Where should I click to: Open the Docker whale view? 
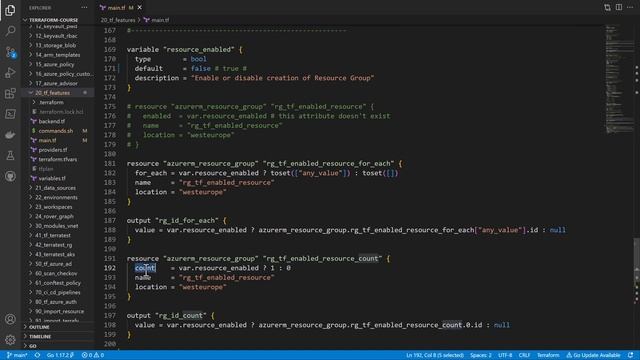coord(10,135)
